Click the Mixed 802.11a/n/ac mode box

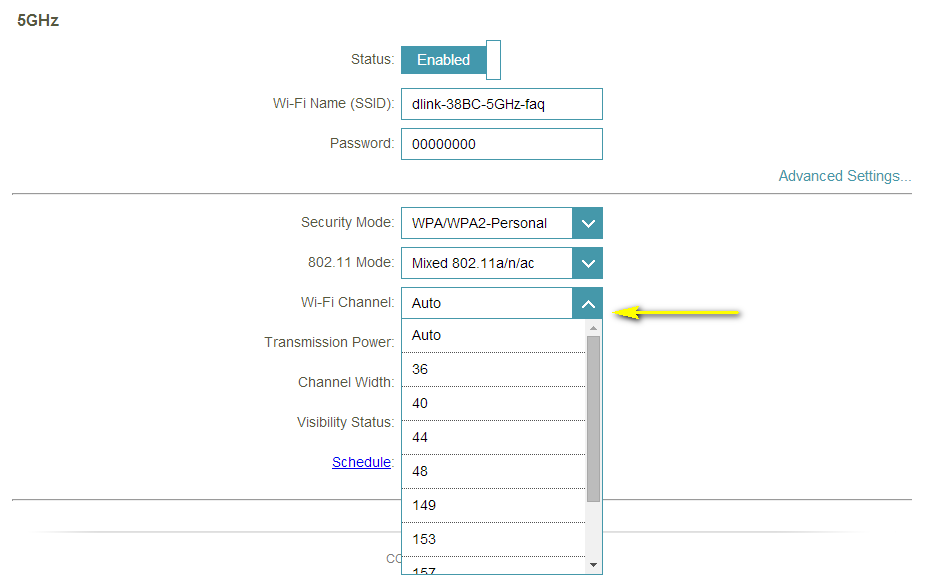coord(487,264)
